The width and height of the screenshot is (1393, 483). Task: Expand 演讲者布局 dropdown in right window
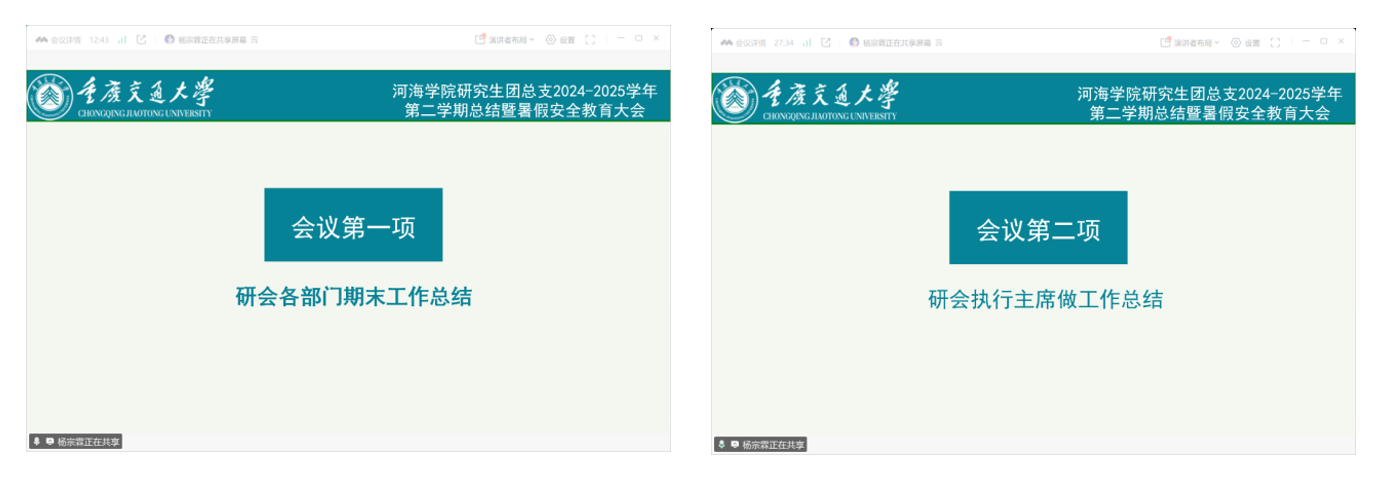(1196, 43)
